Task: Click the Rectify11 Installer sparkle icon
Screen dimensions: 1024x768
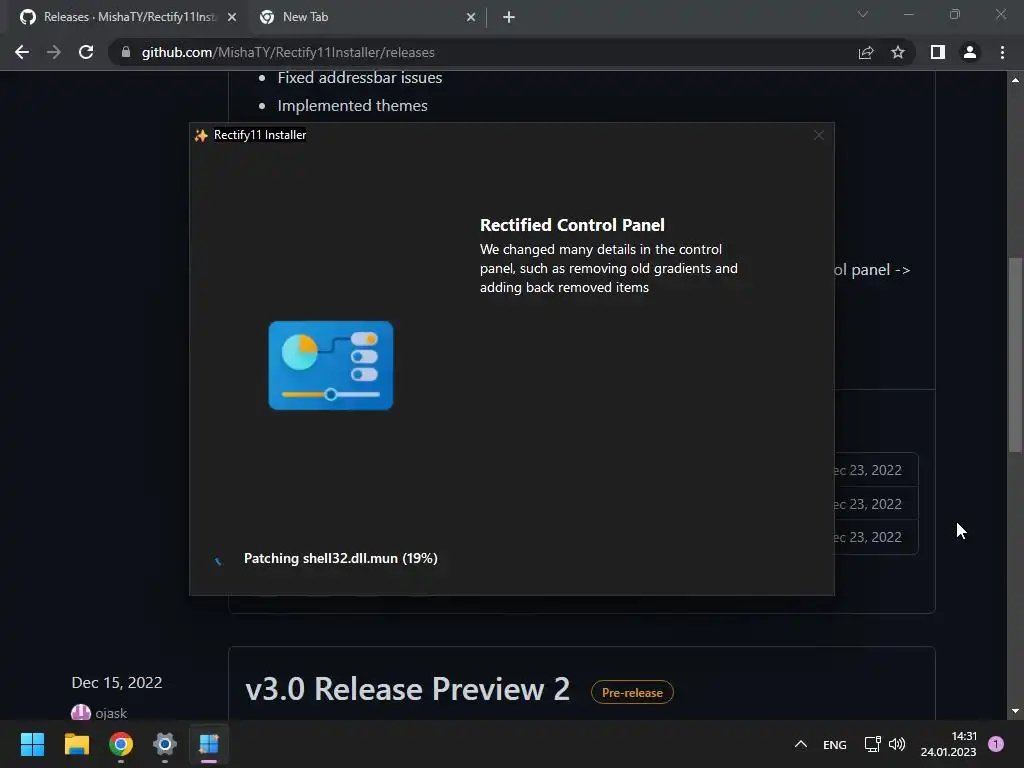Action: 201,135
